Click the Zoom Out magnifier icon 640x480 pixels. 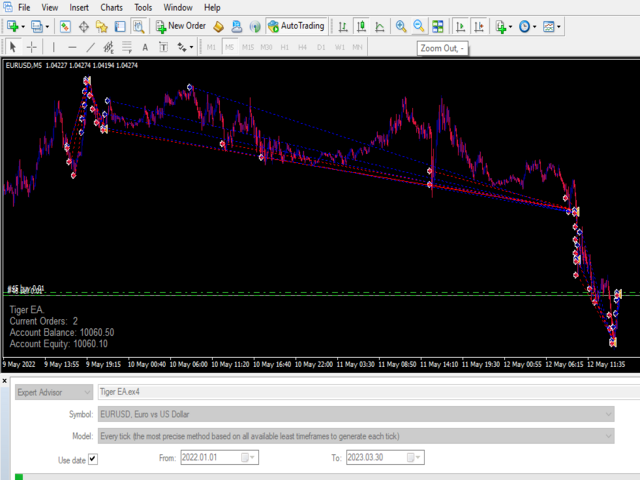pyautogui.click(x=419, y=26)
